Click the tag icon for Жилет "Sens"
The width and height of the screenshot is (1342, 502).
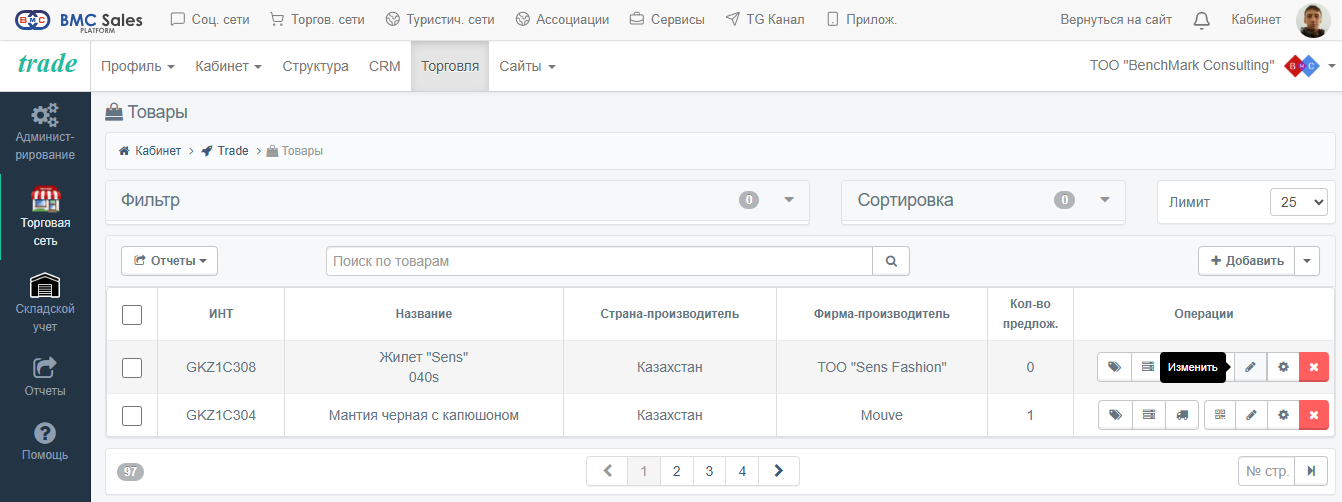(x=1114, y=367)
